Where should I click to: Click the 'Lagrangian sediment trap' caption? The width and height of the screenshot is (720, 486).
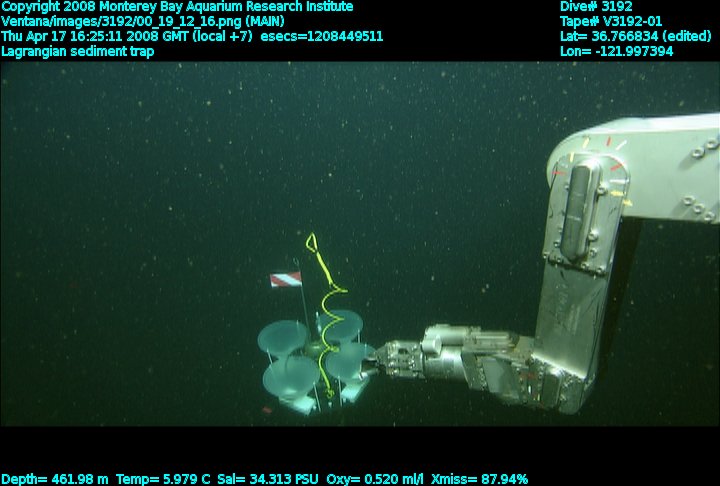click(x=78, y=51)
